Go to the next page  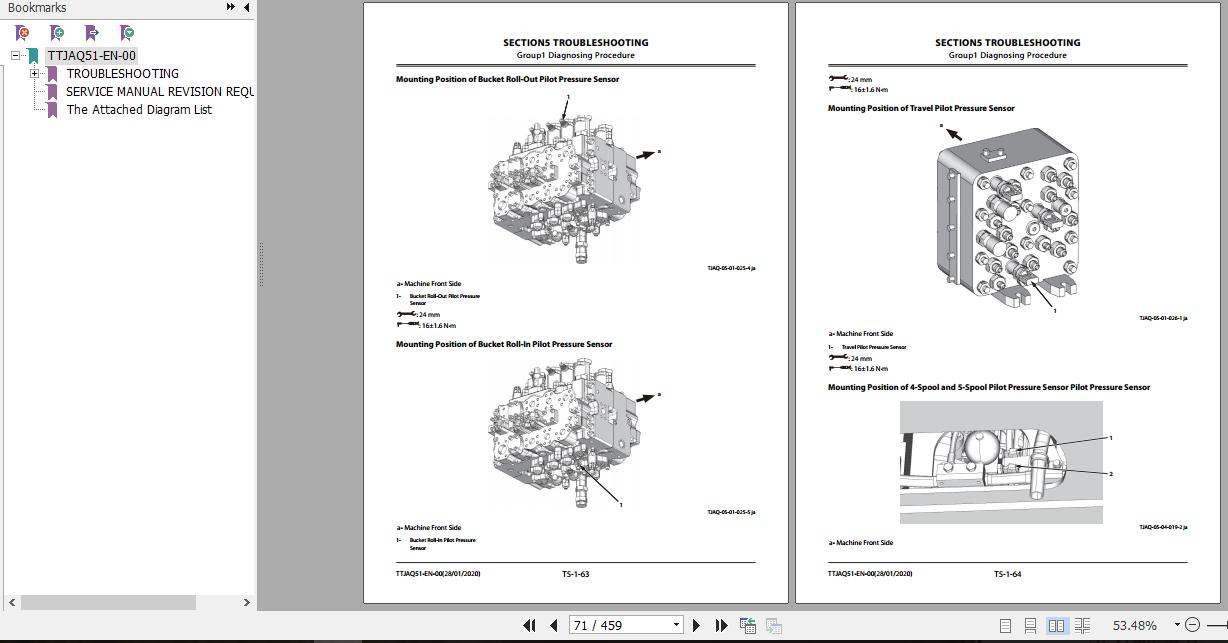click(x=697, y=625)
